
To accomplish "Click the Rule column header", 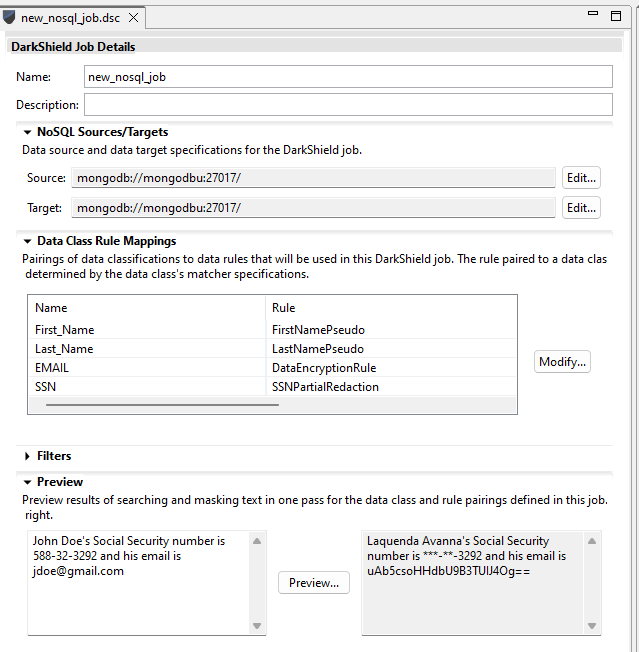I will tap(391, 308).
